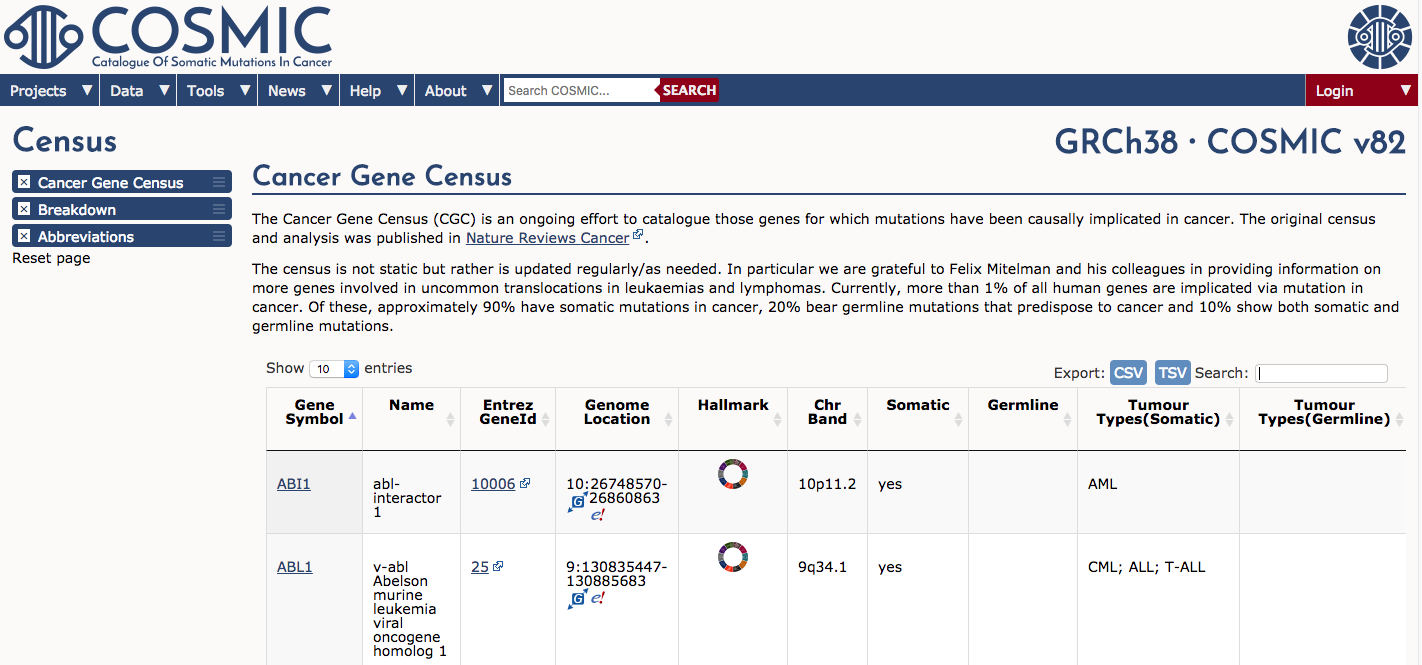Export table as CSV
Image resolution: width=1422 pixels, height=665 pixels.
pos(1128,373)
